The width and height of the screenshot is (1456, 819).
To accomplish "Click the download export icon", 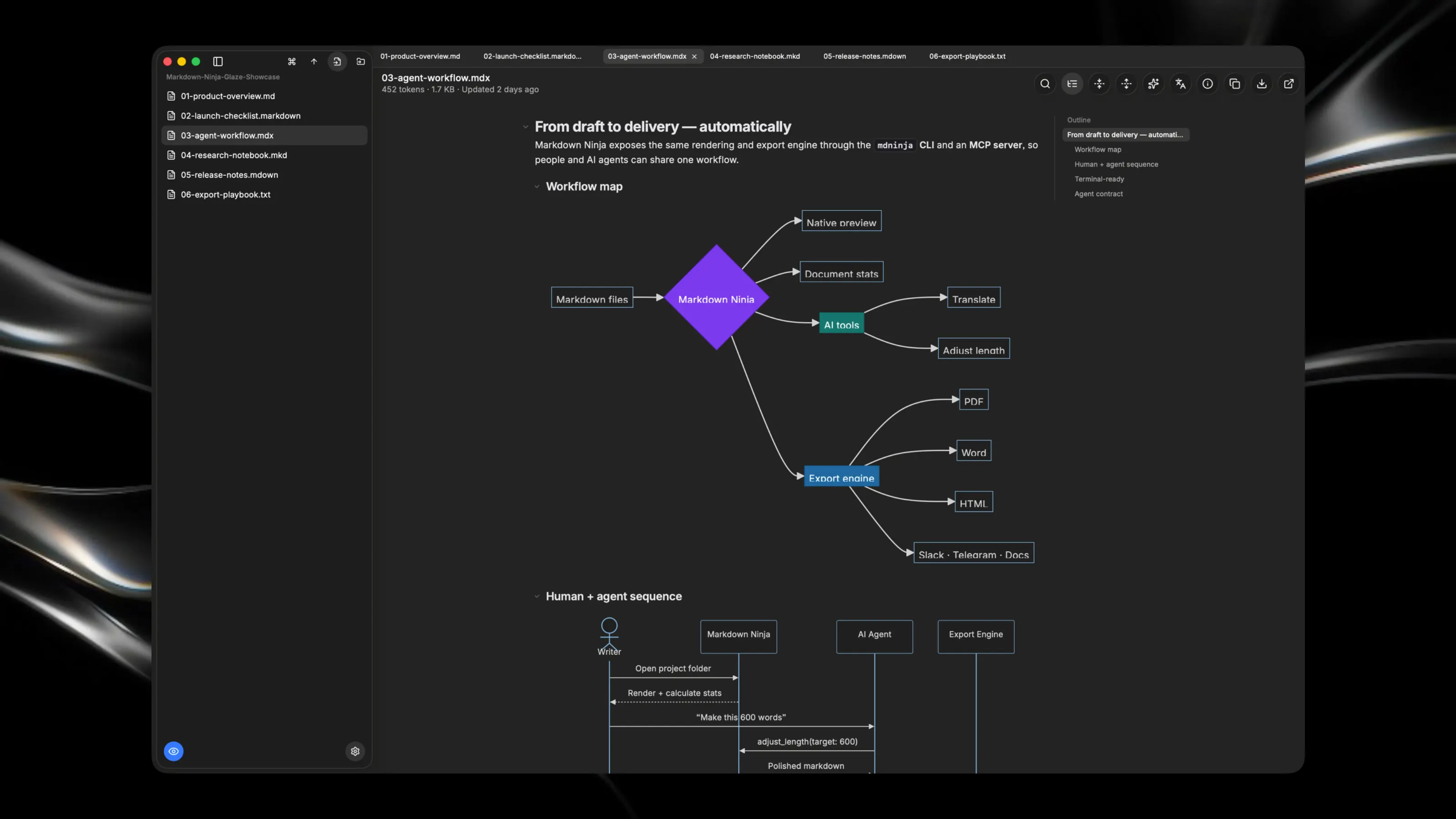I will [1262, 84].
